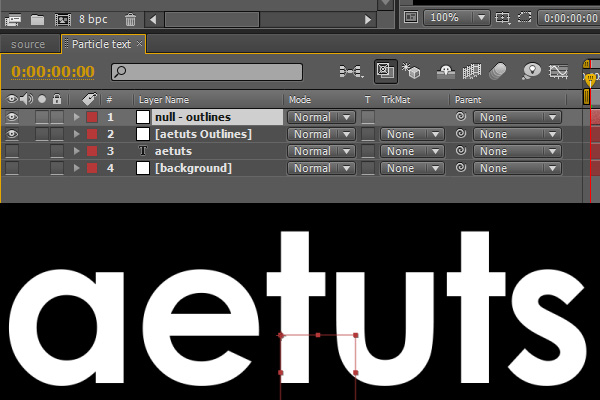Toggle mask and shape path visibility
The width and height of the screenshot is (600, 400).
524,18
